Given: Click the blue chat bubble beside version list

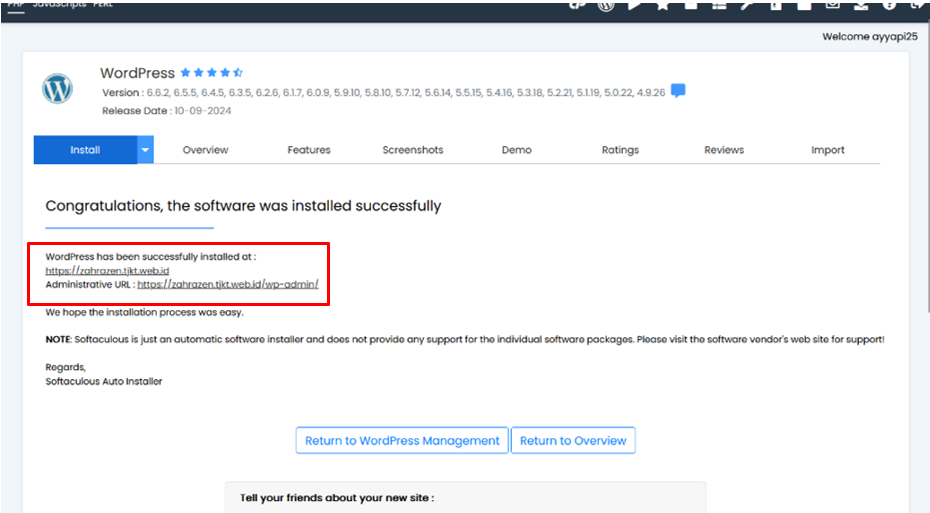Looking at the screenshot, I should [x=678, y=91].
